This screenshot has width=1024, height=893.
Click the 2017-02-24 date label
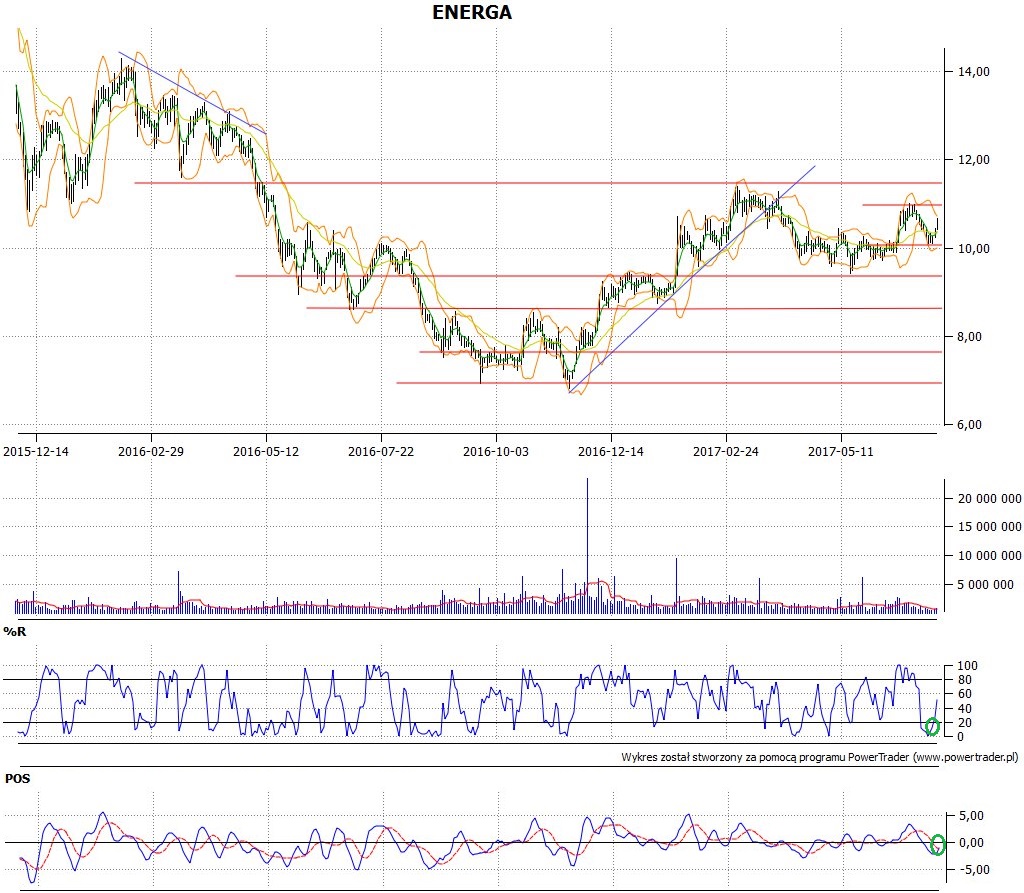pyautogui.click(x=726, y=451)
